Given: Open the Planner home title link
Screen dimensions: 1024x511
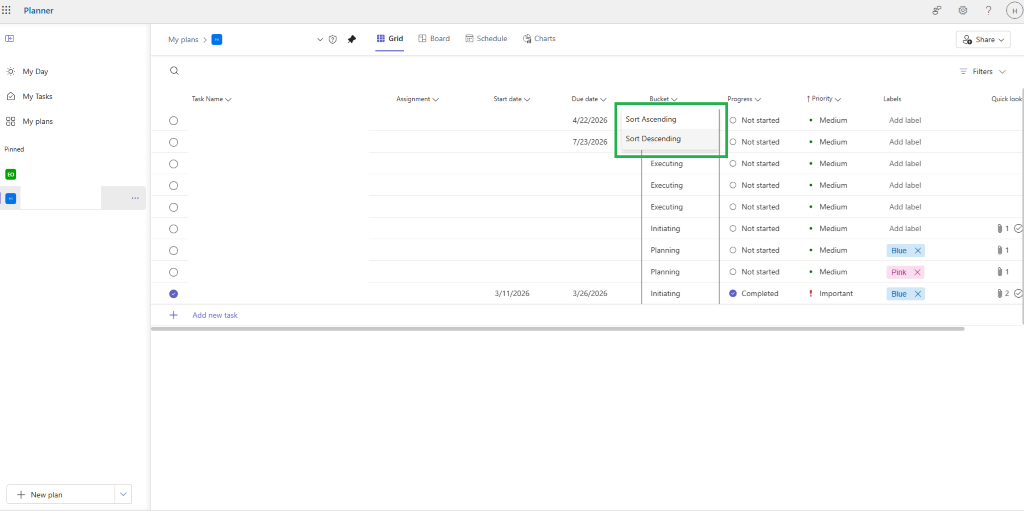Looking at the screenshot, I should pyautogui.click(x=39, y=10).
